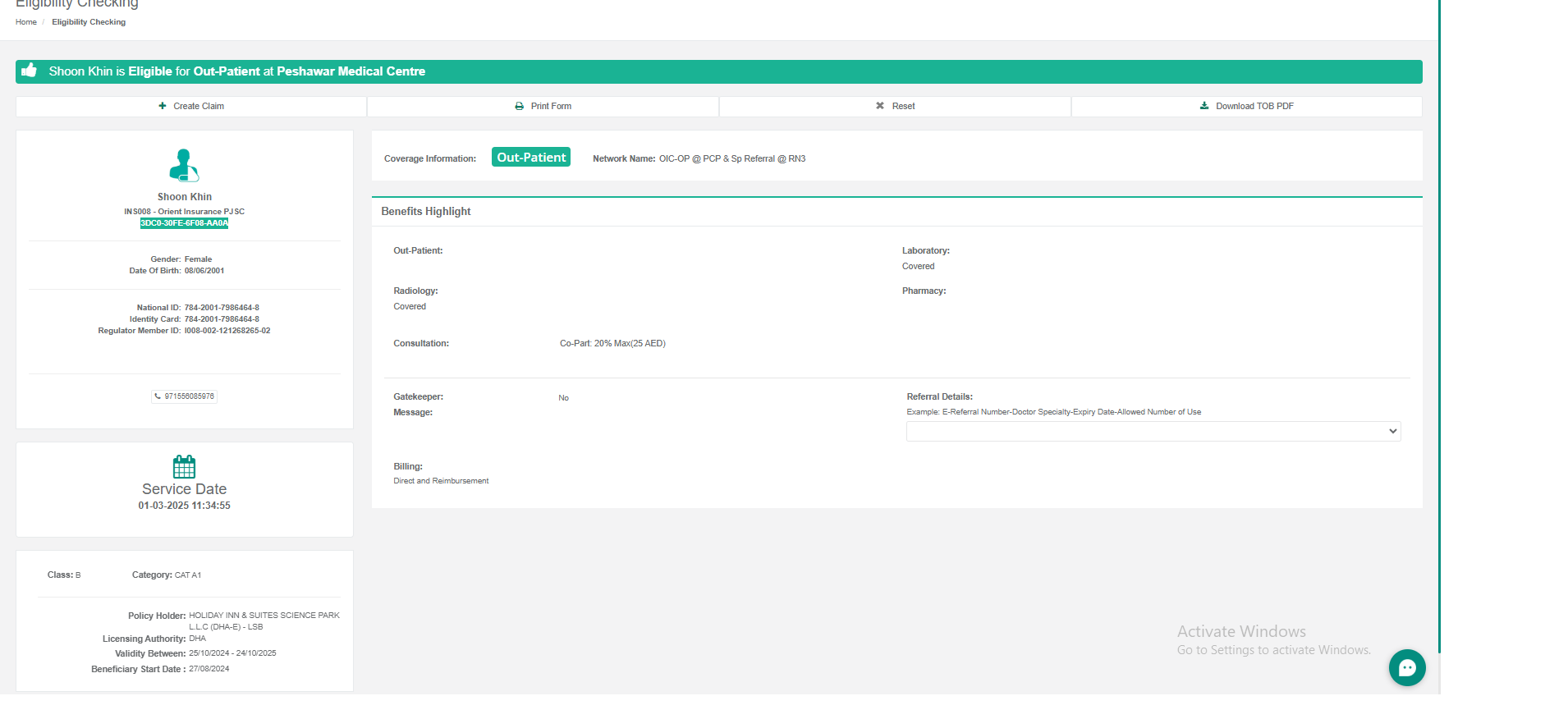Image resolution: width=1568 pixels, height=719 pixels.
Task: Open the live chat bubble icon
Action: click(1407, 668)
